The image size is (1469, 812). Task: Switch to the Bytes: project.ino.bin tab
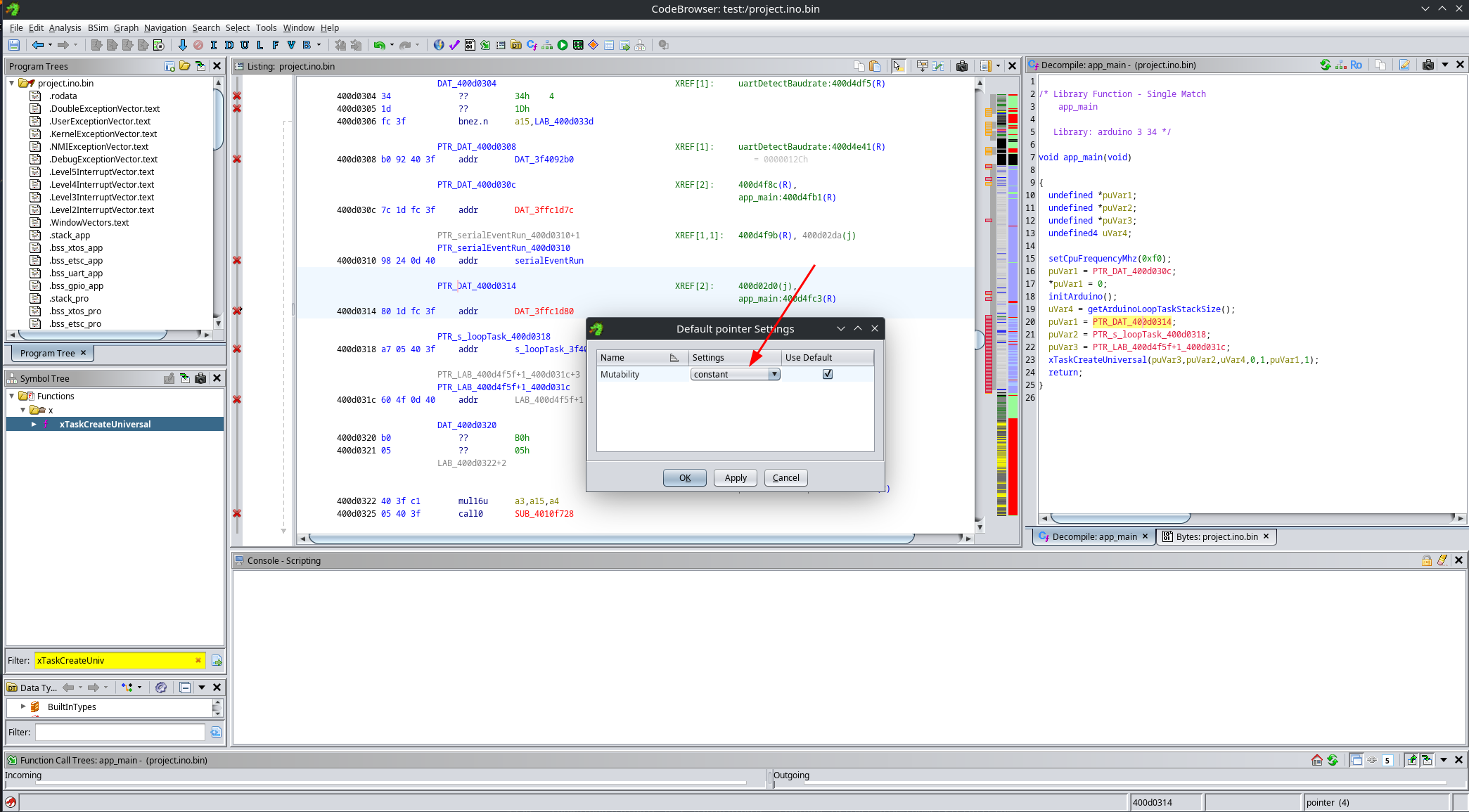[1216, 536]
